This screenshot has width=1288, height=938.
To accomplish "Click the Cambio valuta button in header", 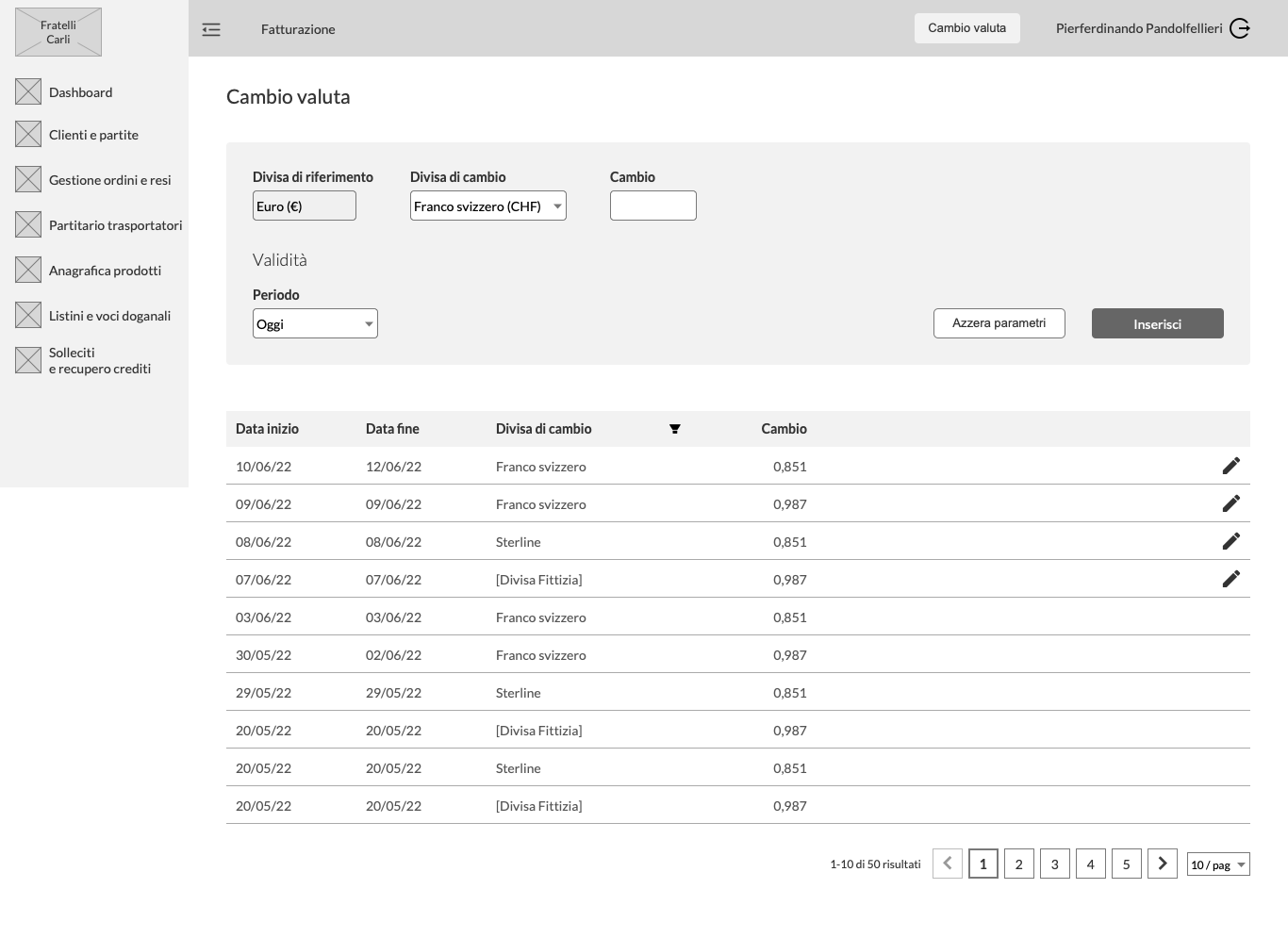I will (966, 28).
